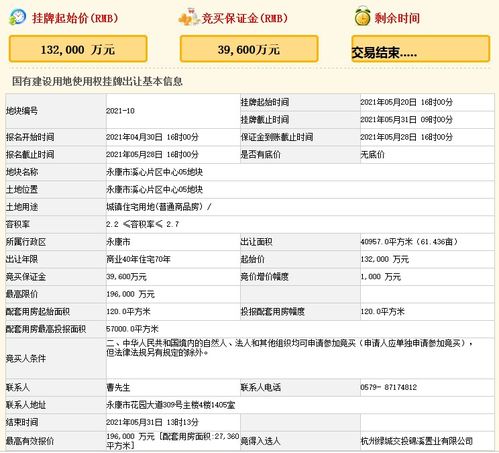Click listing deadline 2021年05月31日 09时00分

[406, 120]
